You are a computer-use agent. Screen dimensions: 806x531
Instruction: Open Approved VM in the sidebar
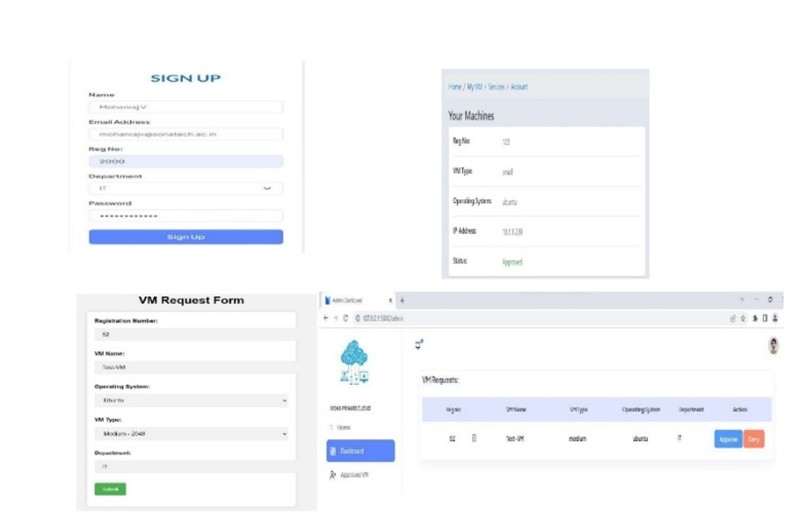pos(350,475)
